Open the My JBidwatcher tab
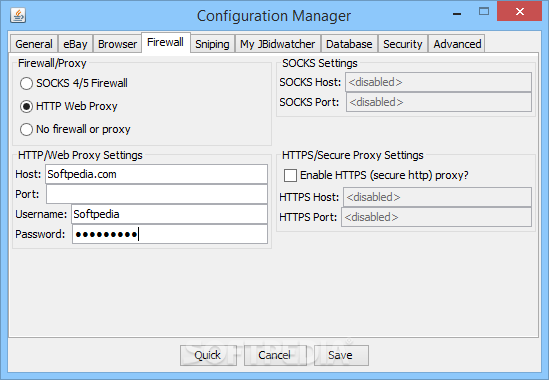549x380 pixels. click(278, 44)
